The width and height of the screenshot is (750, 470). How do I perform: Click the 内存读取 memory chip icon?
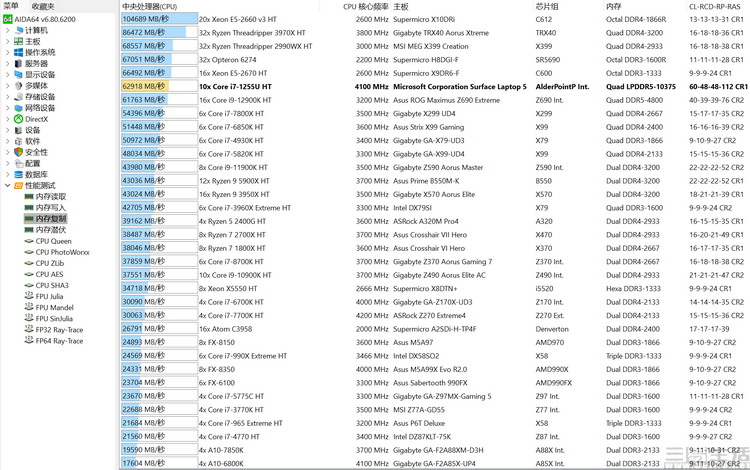(x=29, y=197)
